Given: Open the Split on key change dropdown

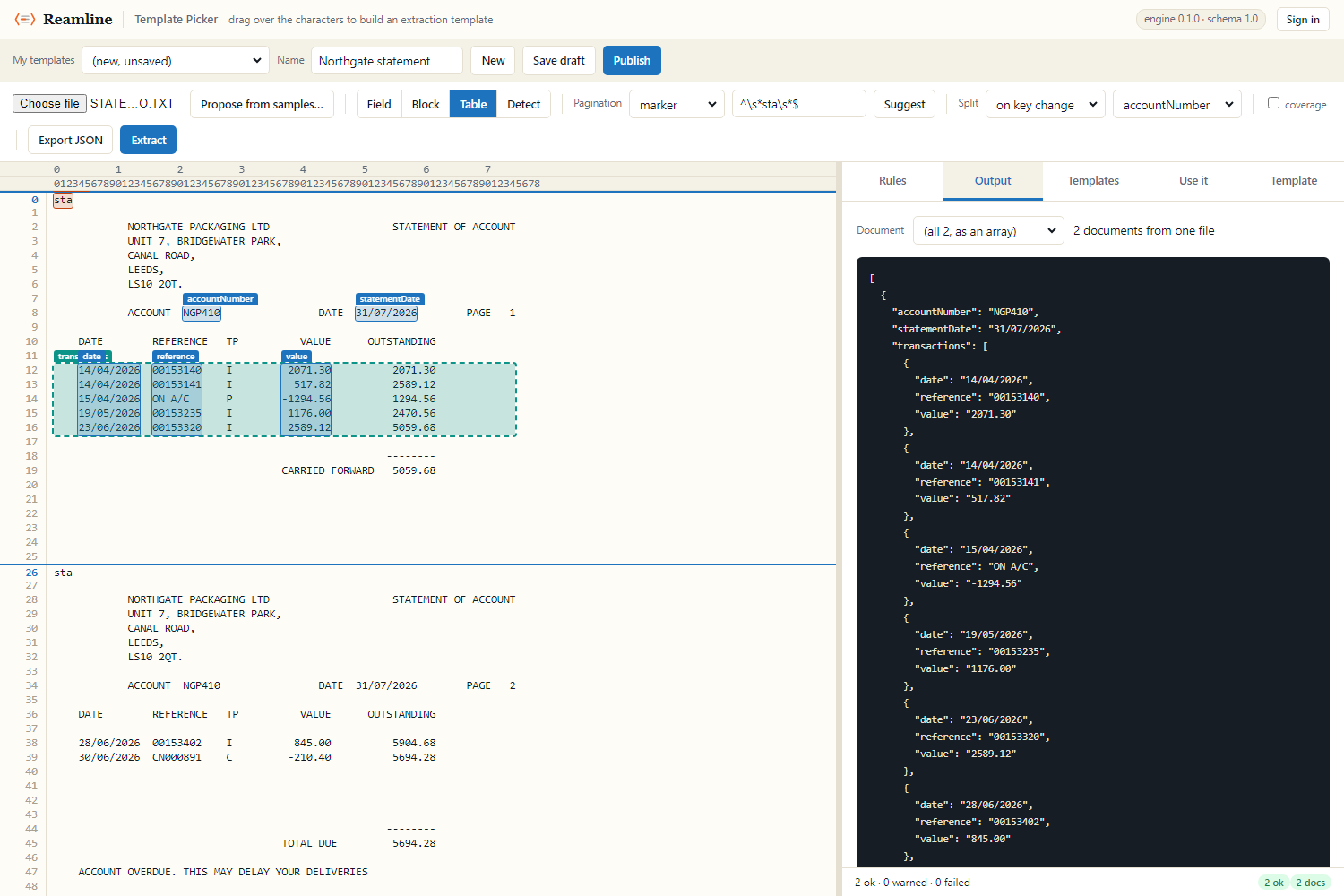Looking at the screenshot, I should (1046, 104).
